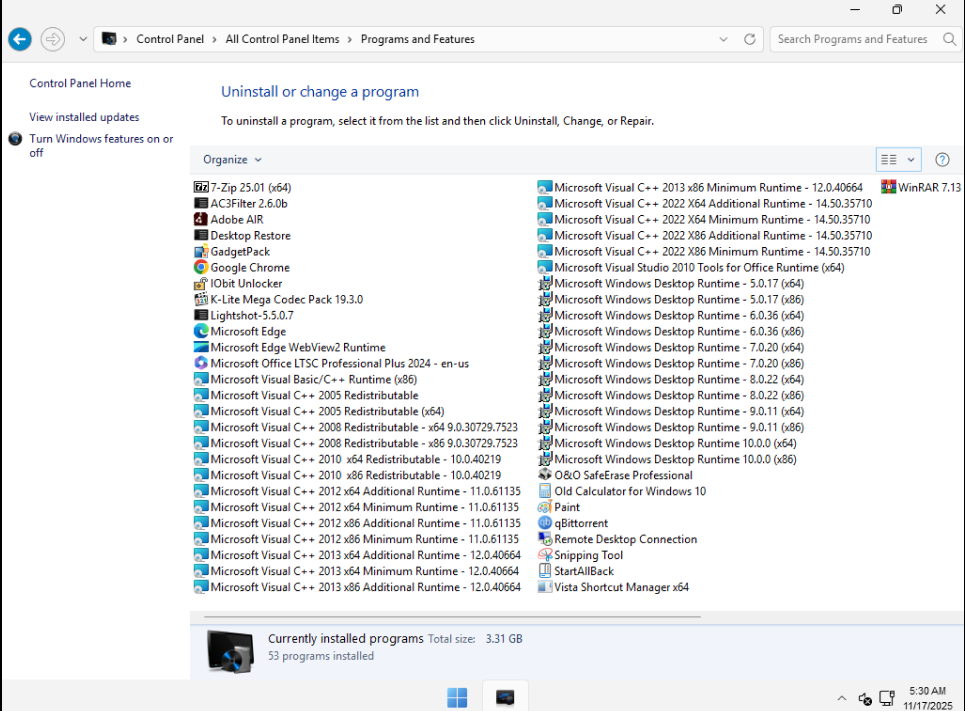Screen dimensions: 965x711
Task: Click the muted volume tray icon
Action: tap(865, 699)
